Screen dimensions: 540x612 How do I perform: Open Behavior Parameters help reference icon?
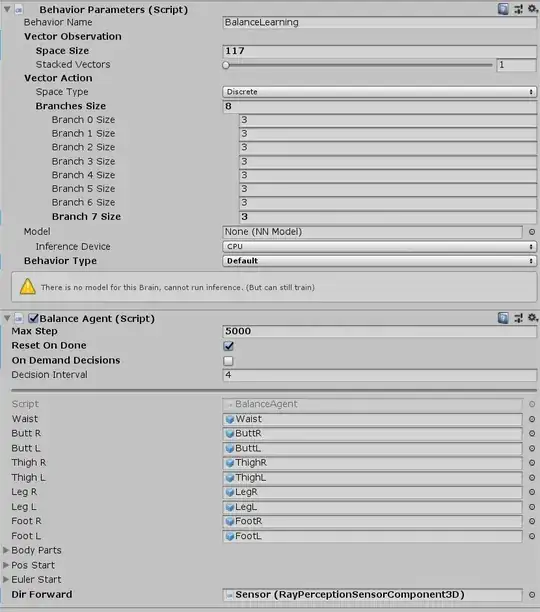[503, 9]
